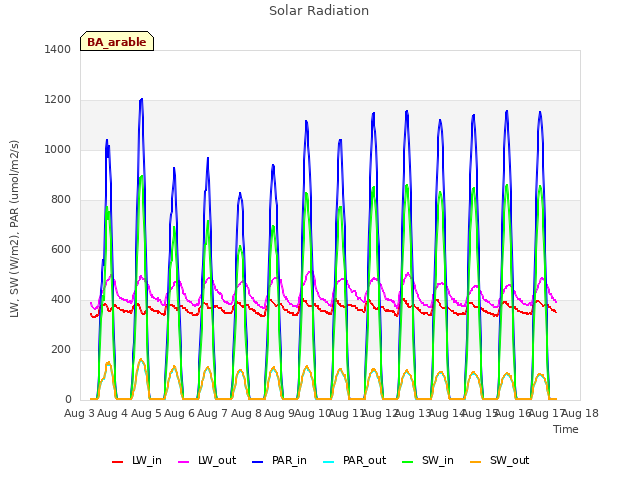The height and width of the screenshot is (480, 640).
Task: Click the LW_out legend label
Action: tap(217, 461)
